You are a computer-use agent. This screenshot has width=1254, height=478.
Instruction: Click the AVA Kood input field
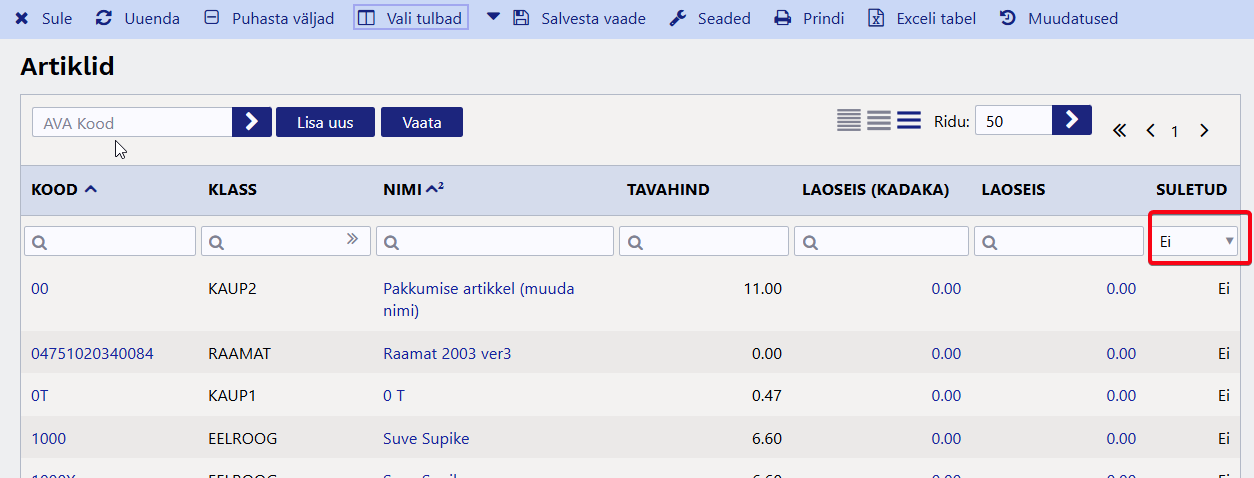pyautogui.click(x=132, y=123)
